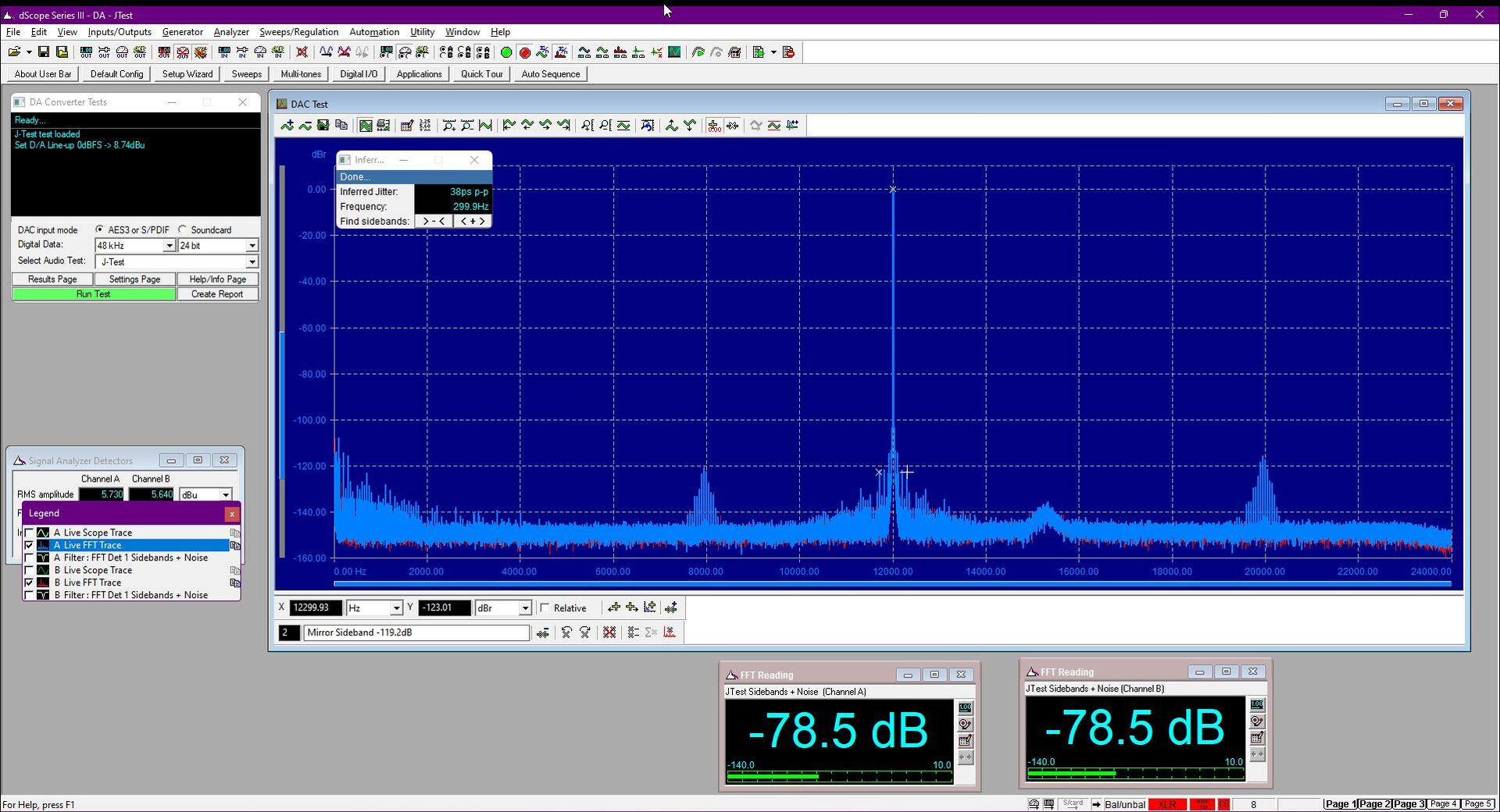The height and width of the screenshot is (812, 1500).
Task: Enable the Relative checkbox
Action: coord(545,608)
